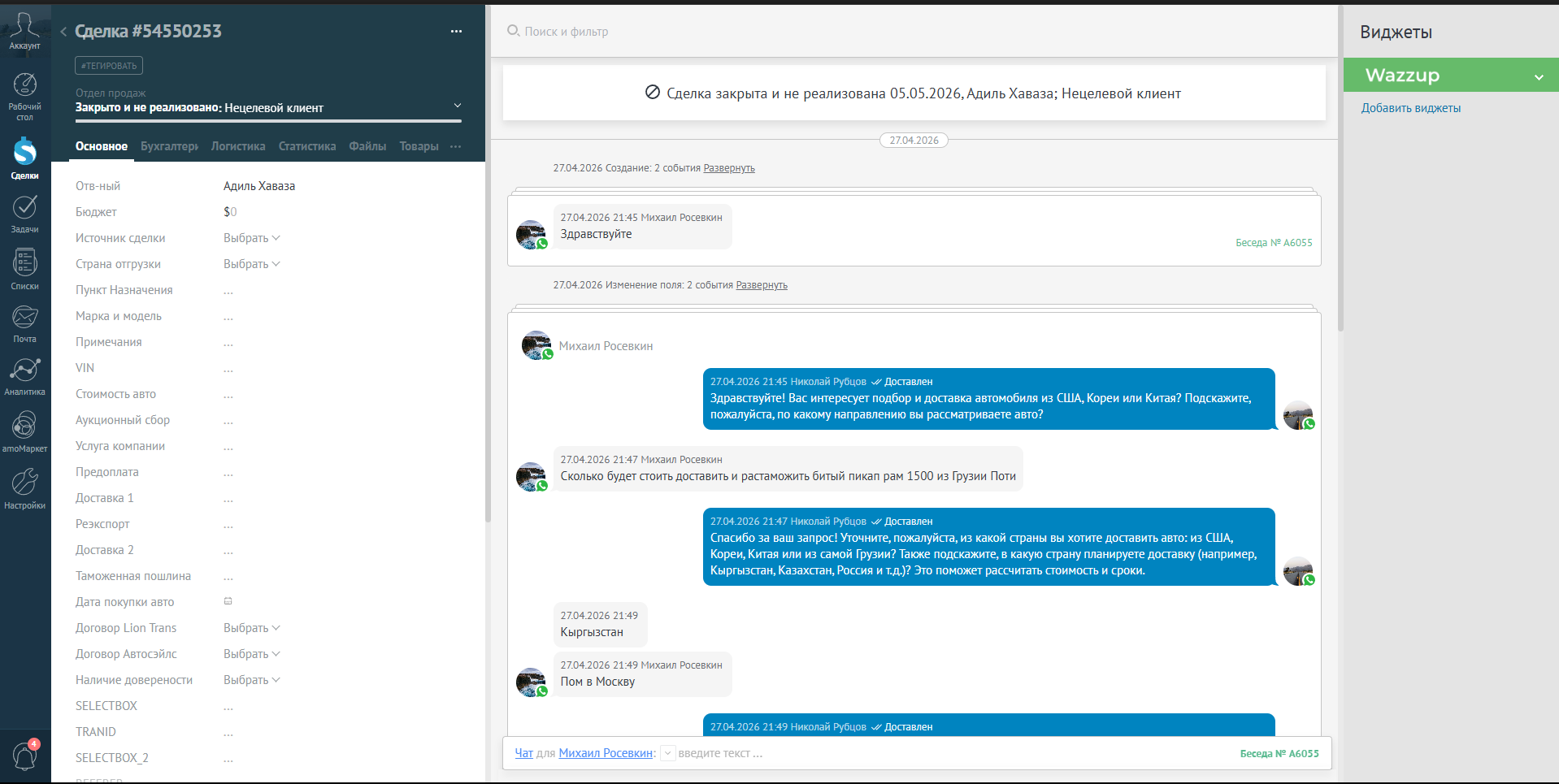Open Страна отгрузки Выбрать dropdown
Screen dimensions: 1559x784
[x=252, y=264]
